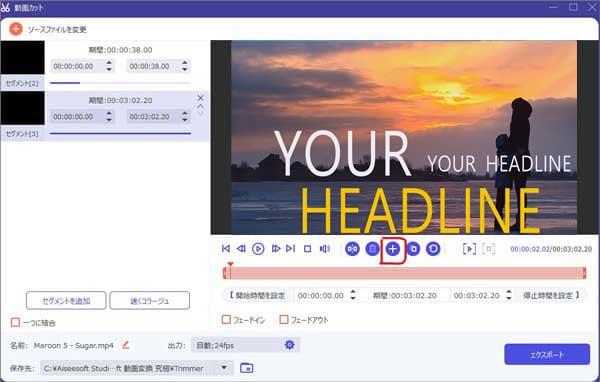Viewport: 600px width, 382px height.
Task: Move segment 3 down with chevron
Action: click(201, 113)
